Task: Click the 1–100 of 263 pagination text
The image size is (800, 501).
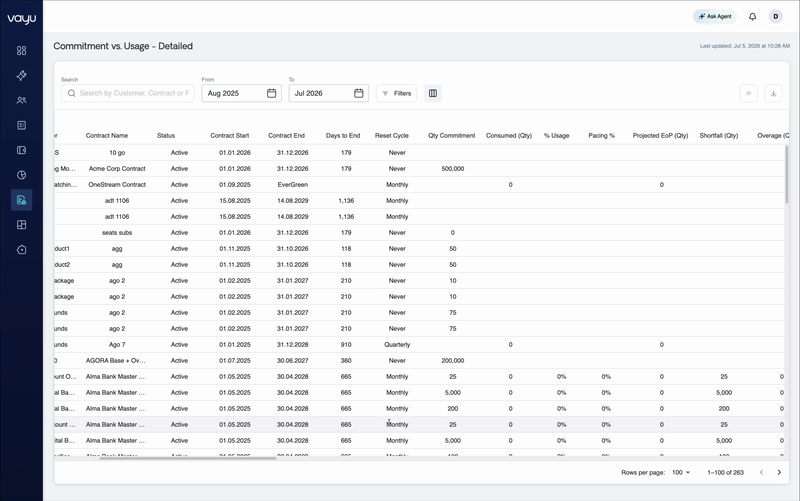Action: click(725, 472)
